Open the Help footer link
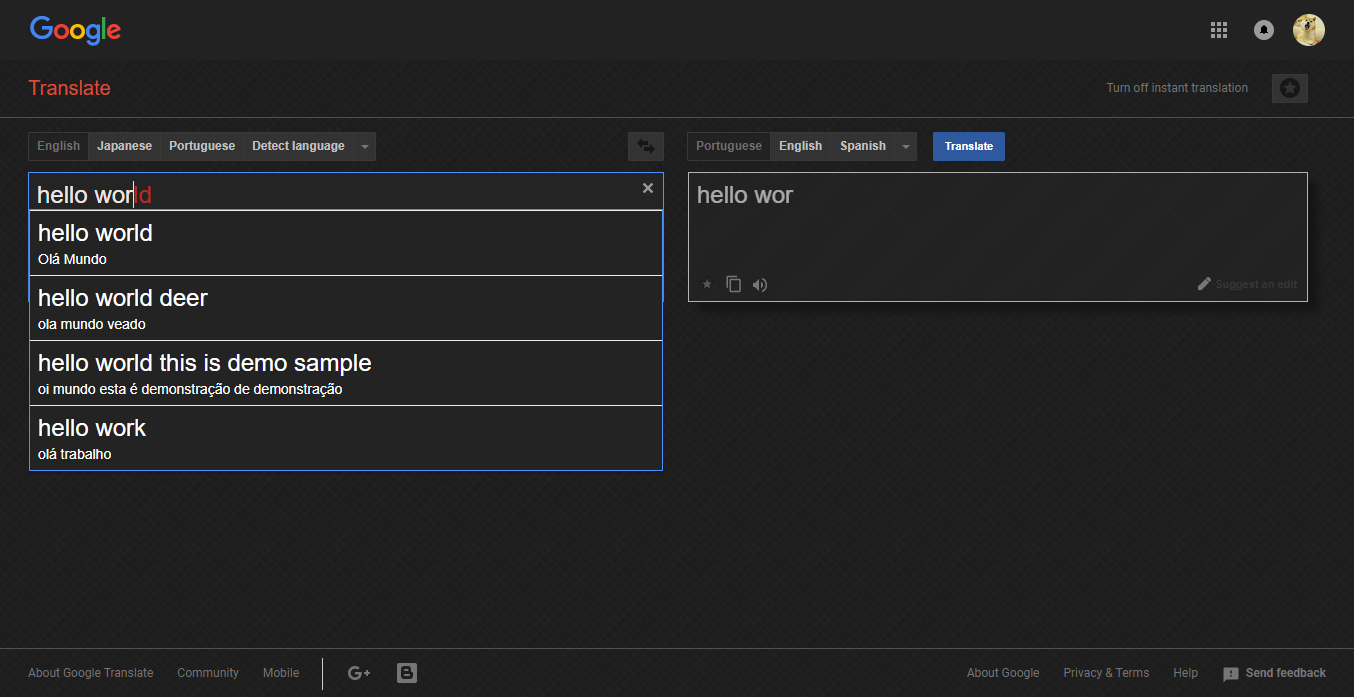Screen dimensions: 1354x697 coord(1185,673)
